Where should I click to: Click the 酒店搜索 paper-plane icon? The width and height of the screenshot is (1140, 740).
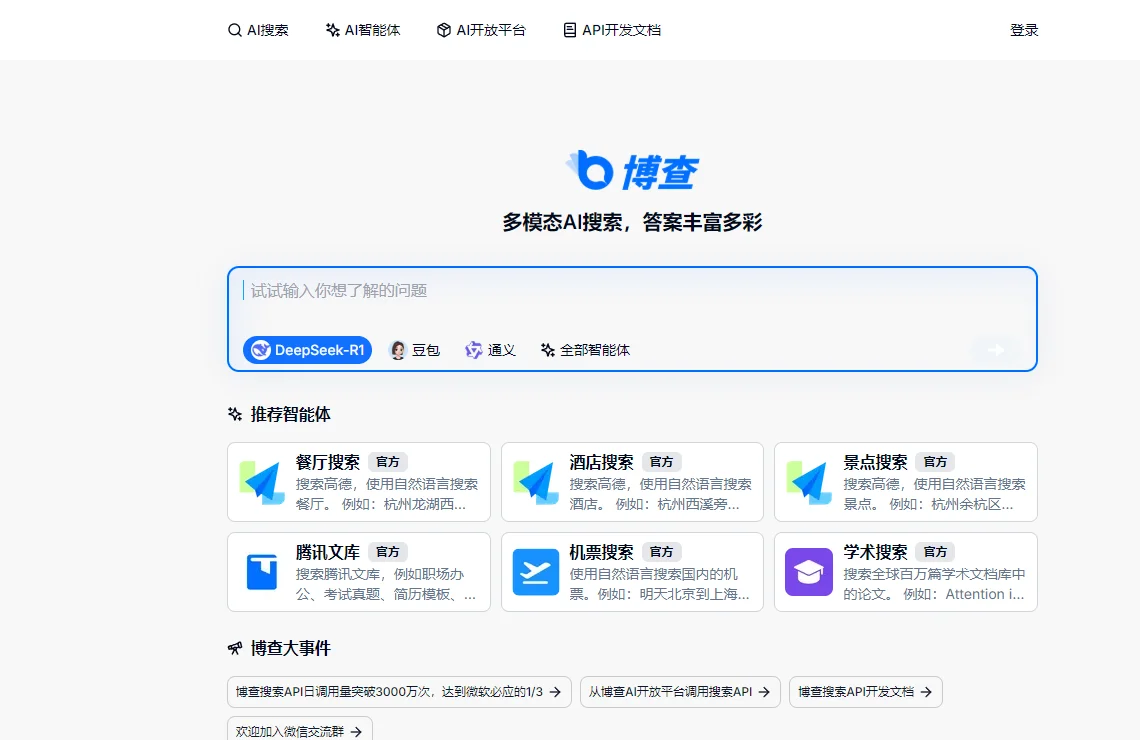[536, 482]
